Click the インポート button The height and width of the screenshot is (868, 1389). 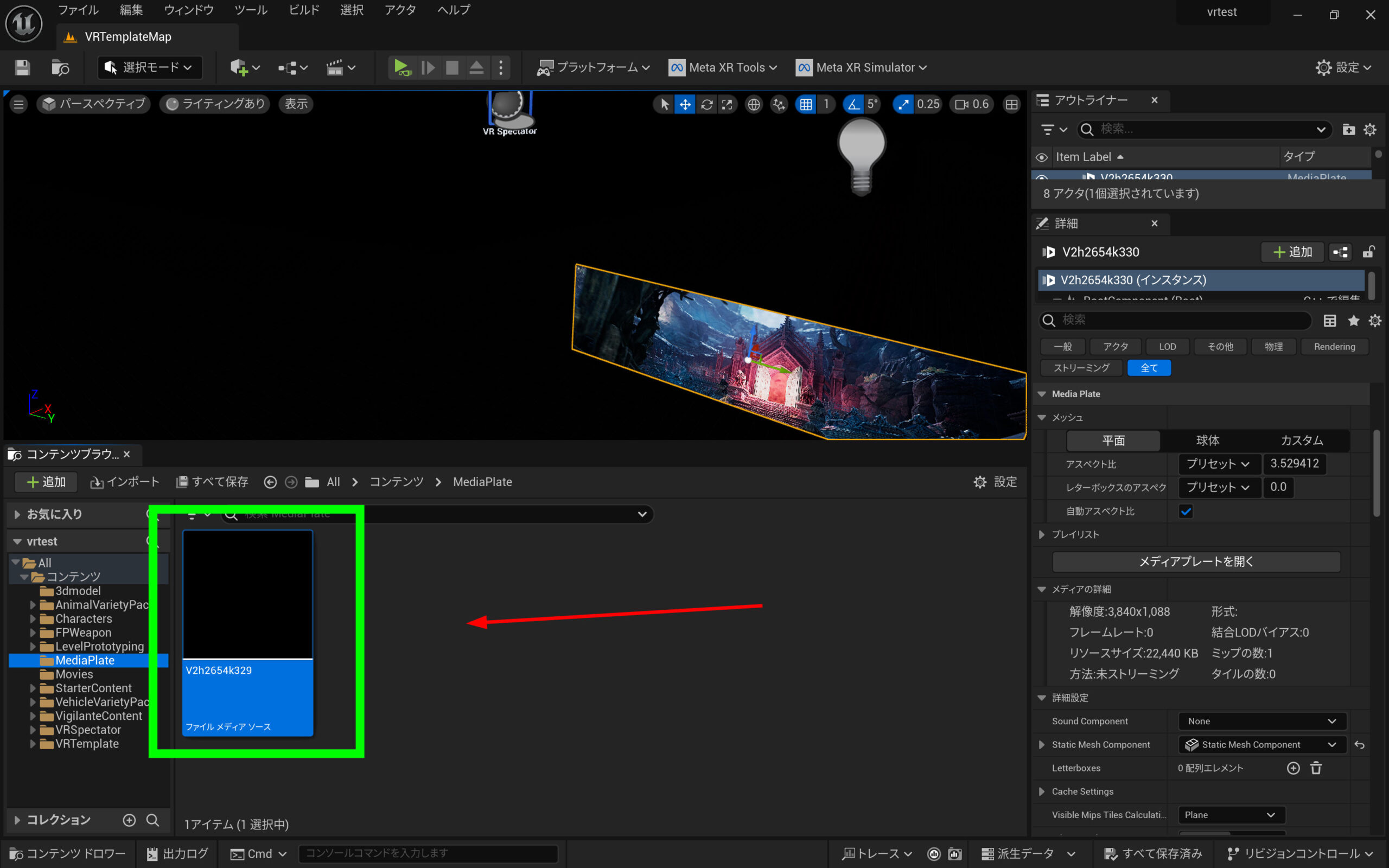(125, 482)
